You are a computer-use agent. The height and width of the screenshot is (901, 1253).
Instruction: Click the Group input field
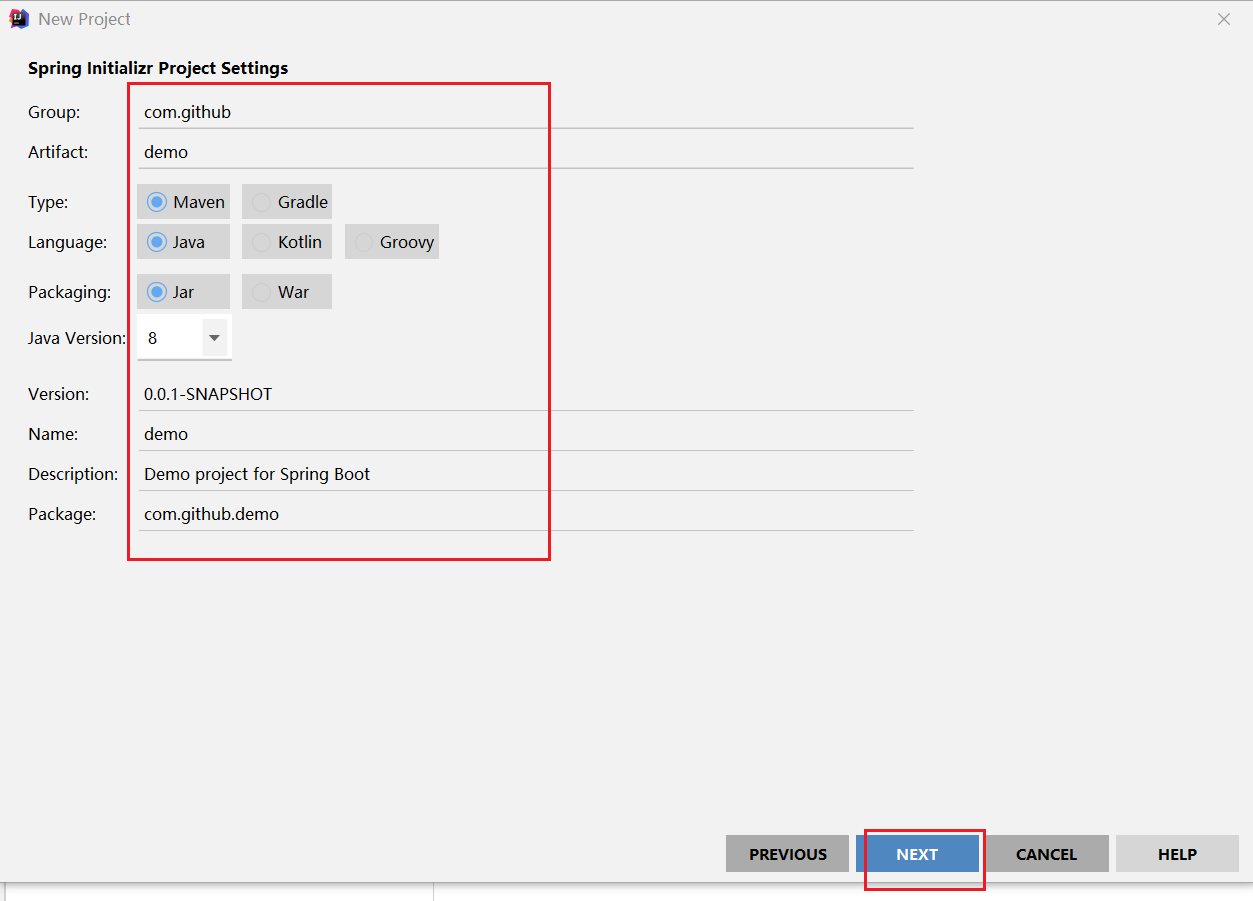[x=525, y=112]
